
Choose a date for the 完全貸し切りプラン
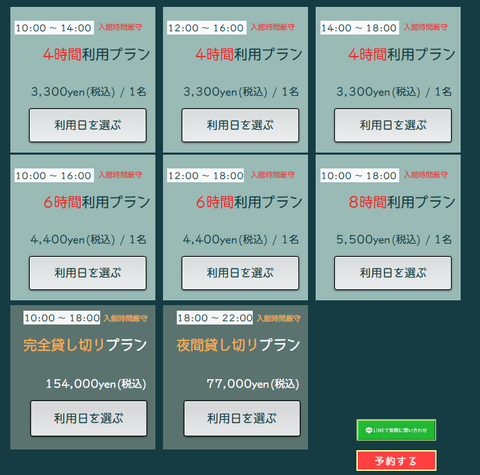89,418
